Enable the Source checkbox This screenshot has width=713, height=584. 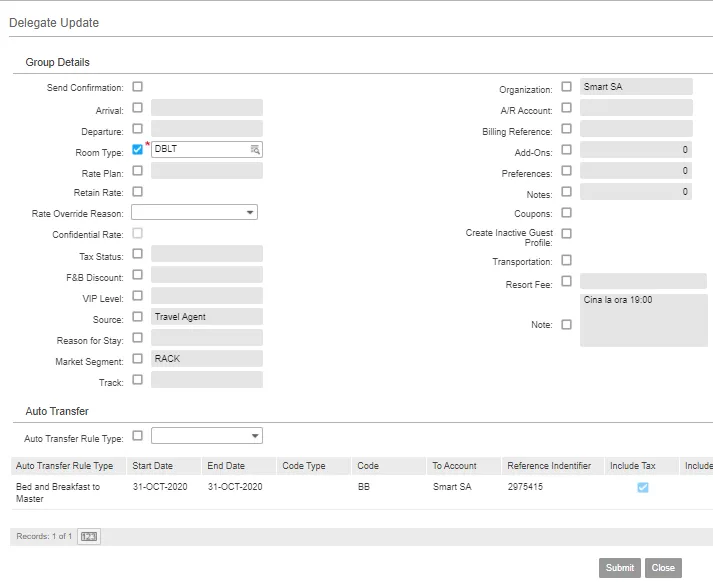[x=137, y=317]
